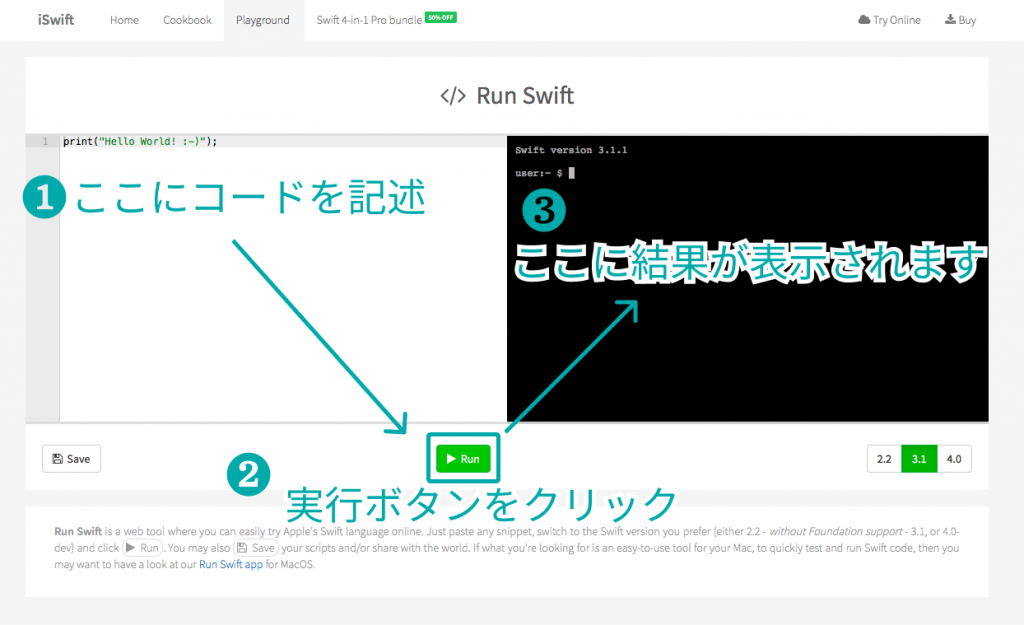Select Swift version 2.2
Viewport: 1024px width, 625px height.
click(x=884, y=459)
